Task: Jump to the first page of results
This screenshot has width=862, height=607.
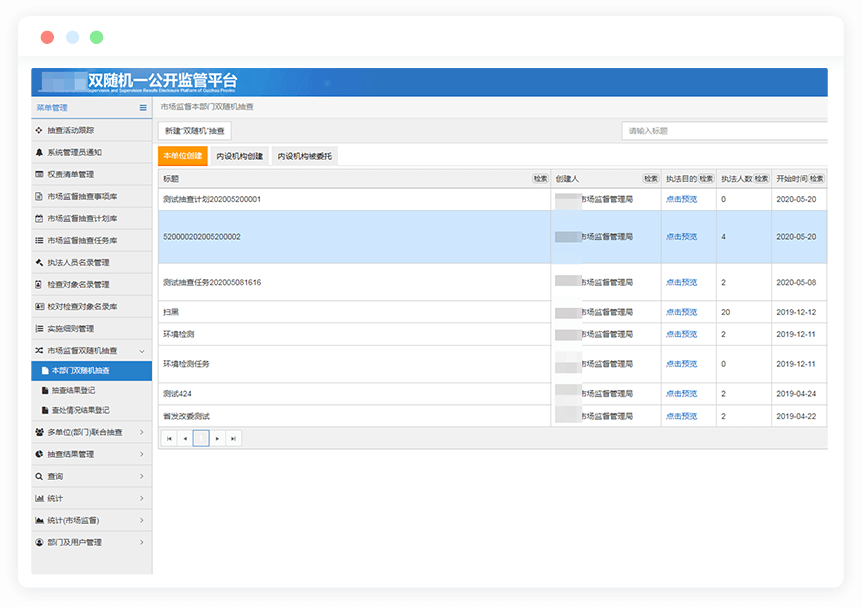Action: pos(168,438)
